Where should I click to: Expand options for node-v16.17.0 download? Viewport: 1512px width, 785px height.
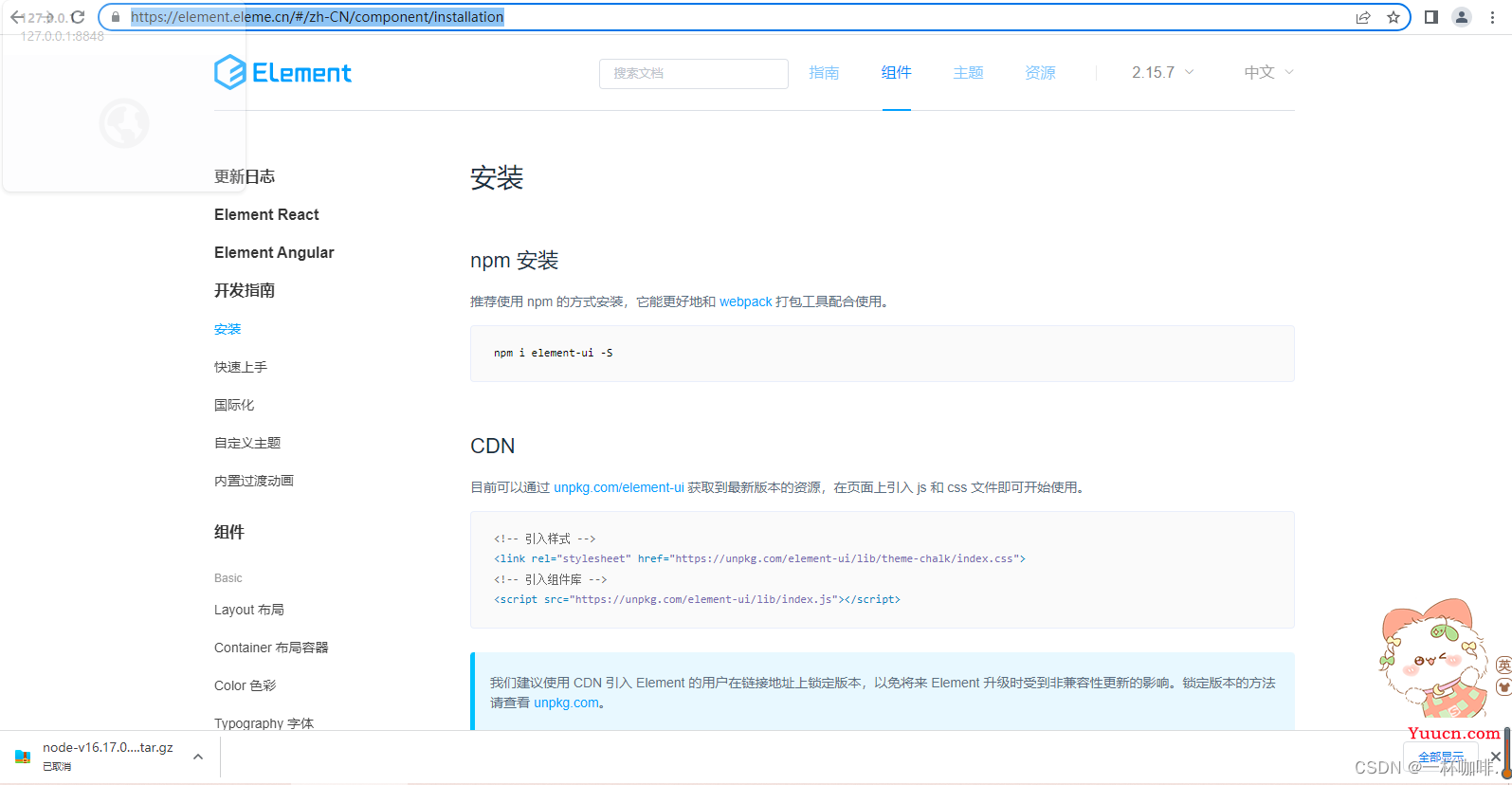[x=198, y=757]
